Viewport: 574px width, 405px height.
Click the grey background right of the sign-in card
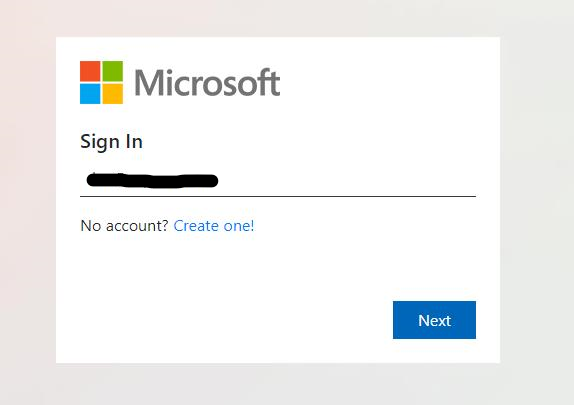[537, 201]
